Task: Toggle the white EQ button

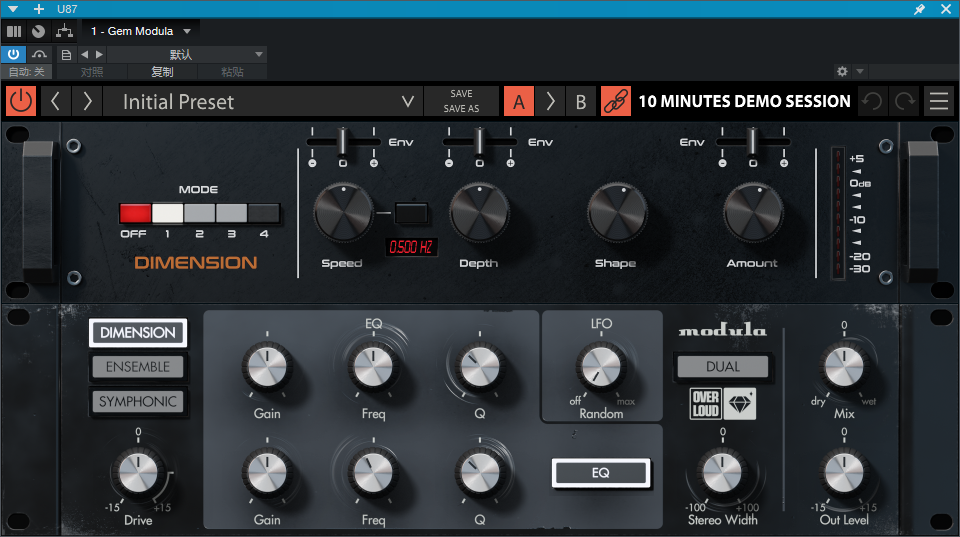Action: [601, 473]
